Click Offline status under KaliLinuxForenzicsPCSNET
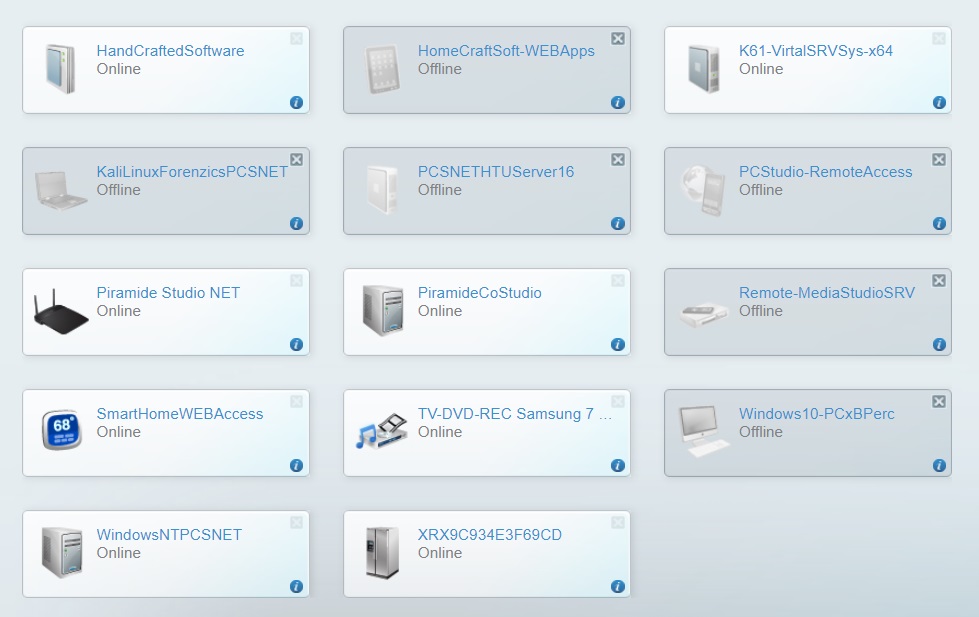This screenshot has height=617, width=979. click(119, 190)
